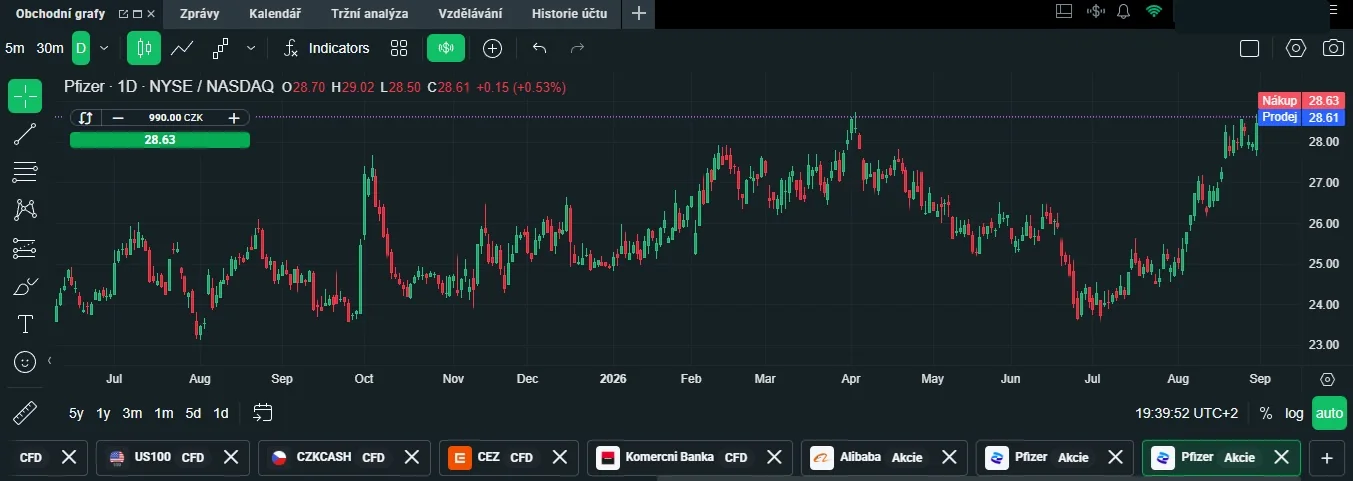Open the Fibonacci lines tool in sidebar

(25, 172)
